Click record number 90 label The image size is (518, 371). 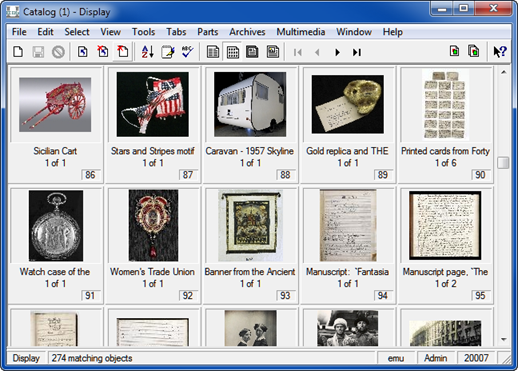480,175
